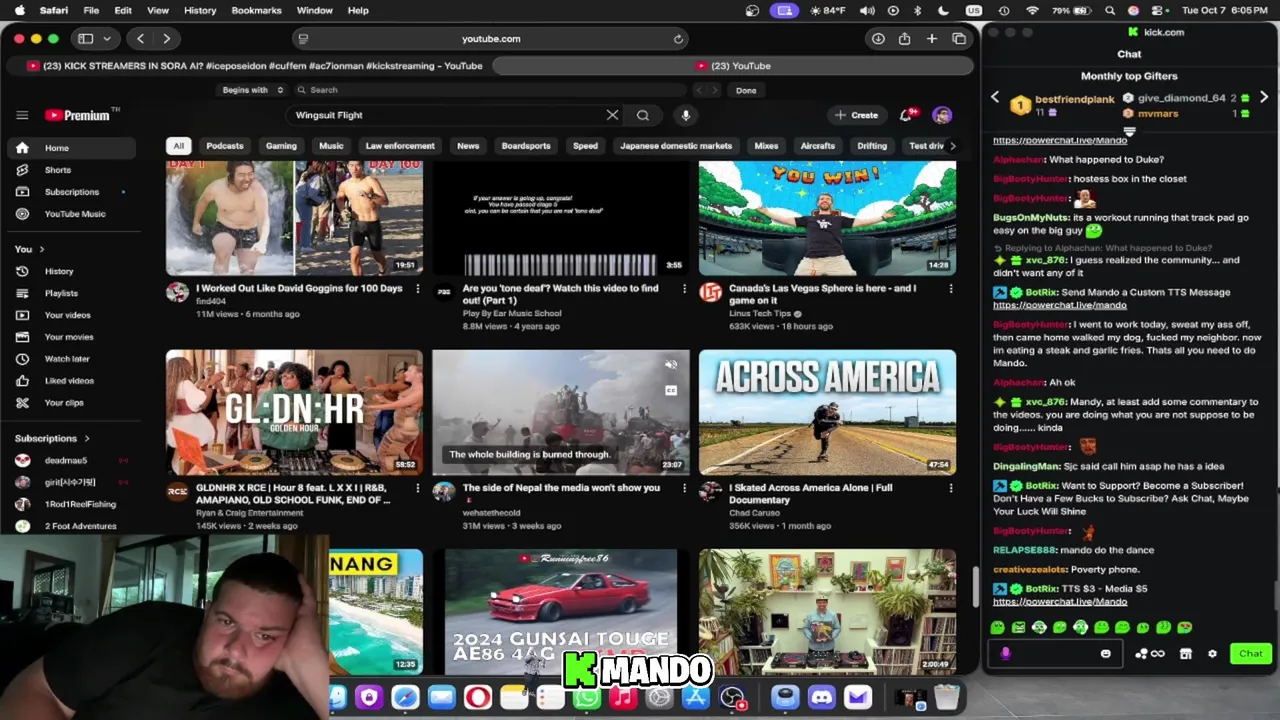Image resolution: width=1280 pixels, height=720 pixels.
Task: Open options for GLDNHR RCE video
Action: (418, 488)
